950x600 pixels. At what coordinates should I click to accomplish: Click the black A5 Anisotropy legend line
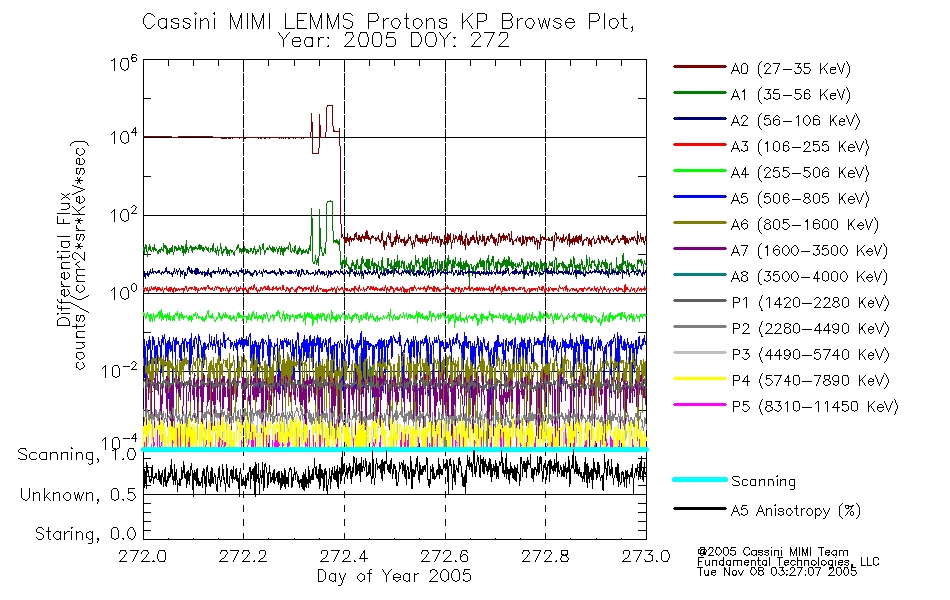pos(700,508)
